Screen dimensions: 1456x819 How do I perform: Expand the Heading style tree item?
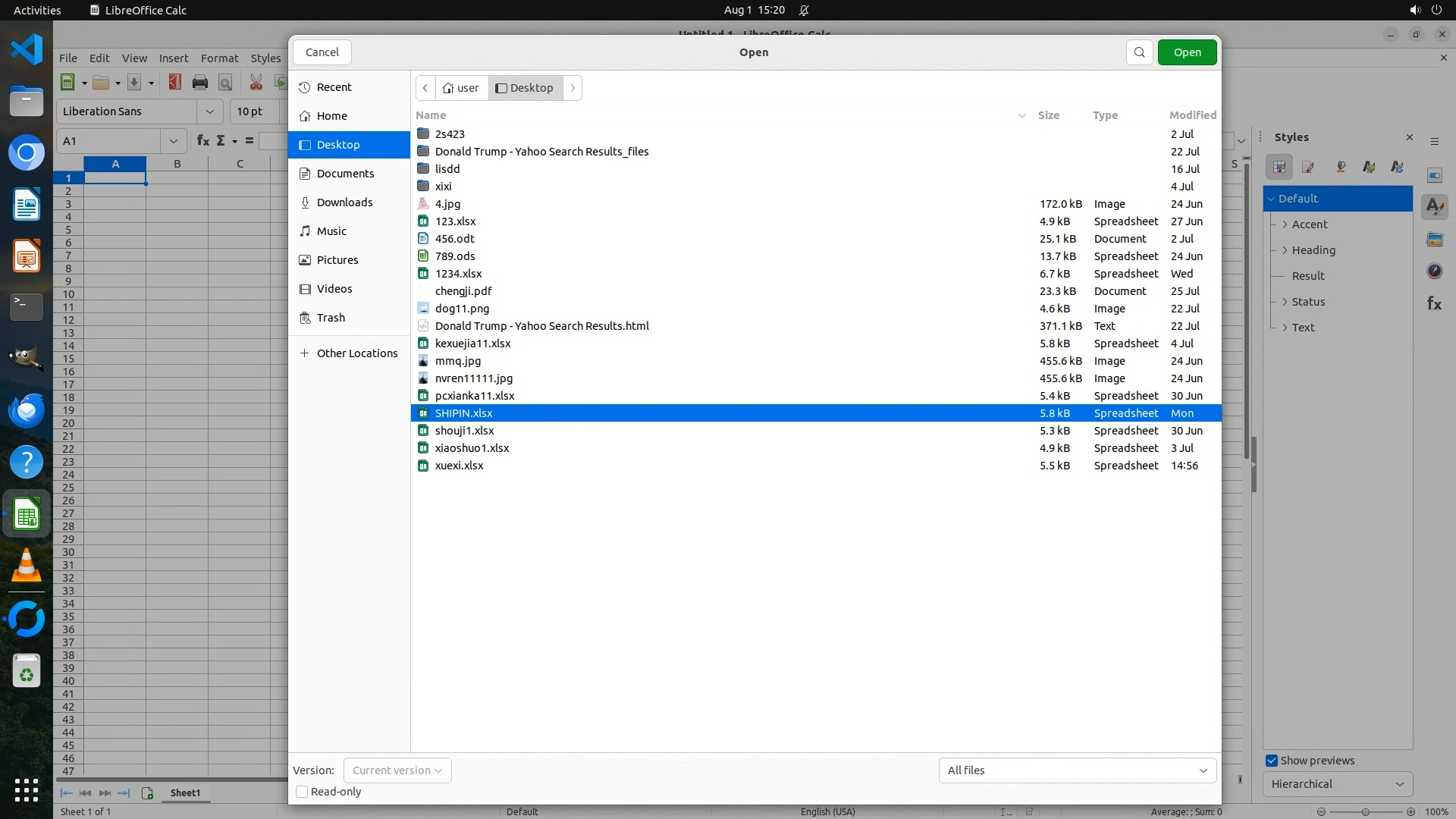coord(1285,250)
